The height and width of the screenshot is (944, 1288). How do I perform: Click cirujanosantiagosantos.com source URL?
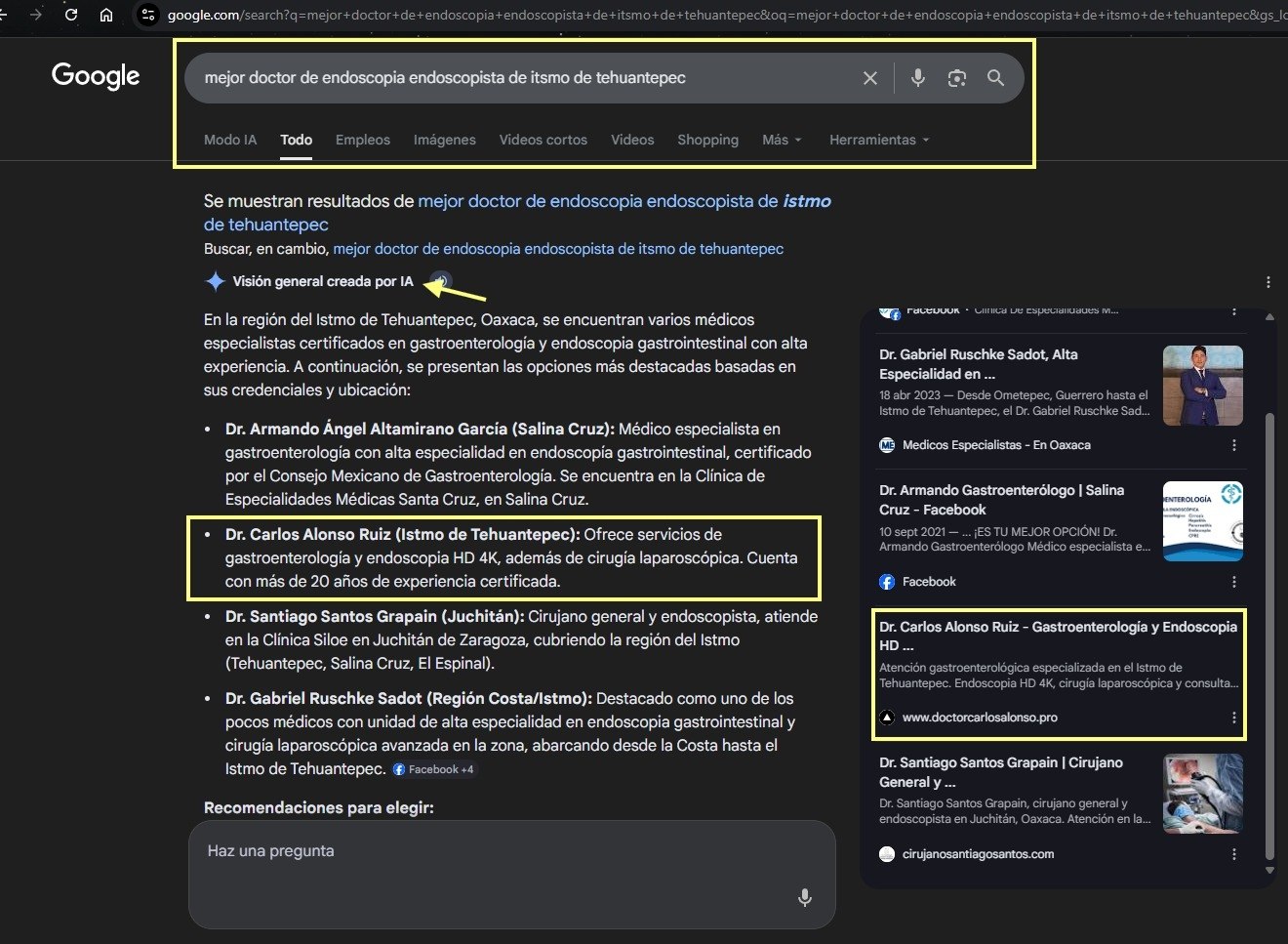coord(978,854)
